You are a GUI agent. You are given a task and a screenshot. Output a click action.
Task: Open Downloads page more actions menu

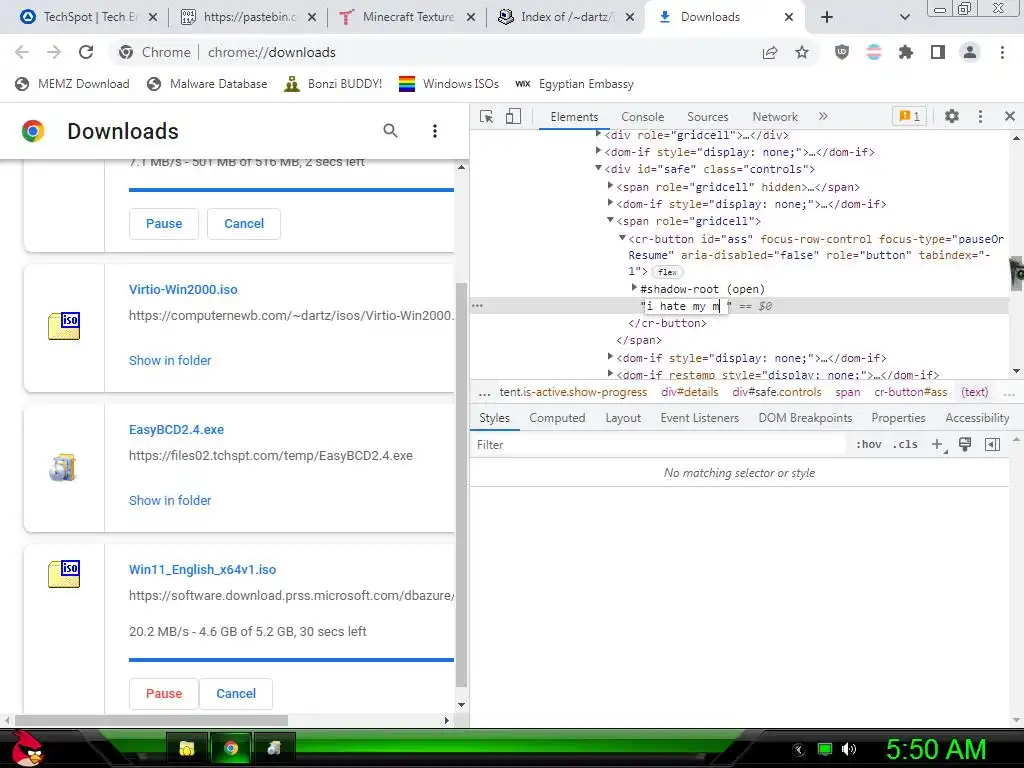click(x=435, y=131)
